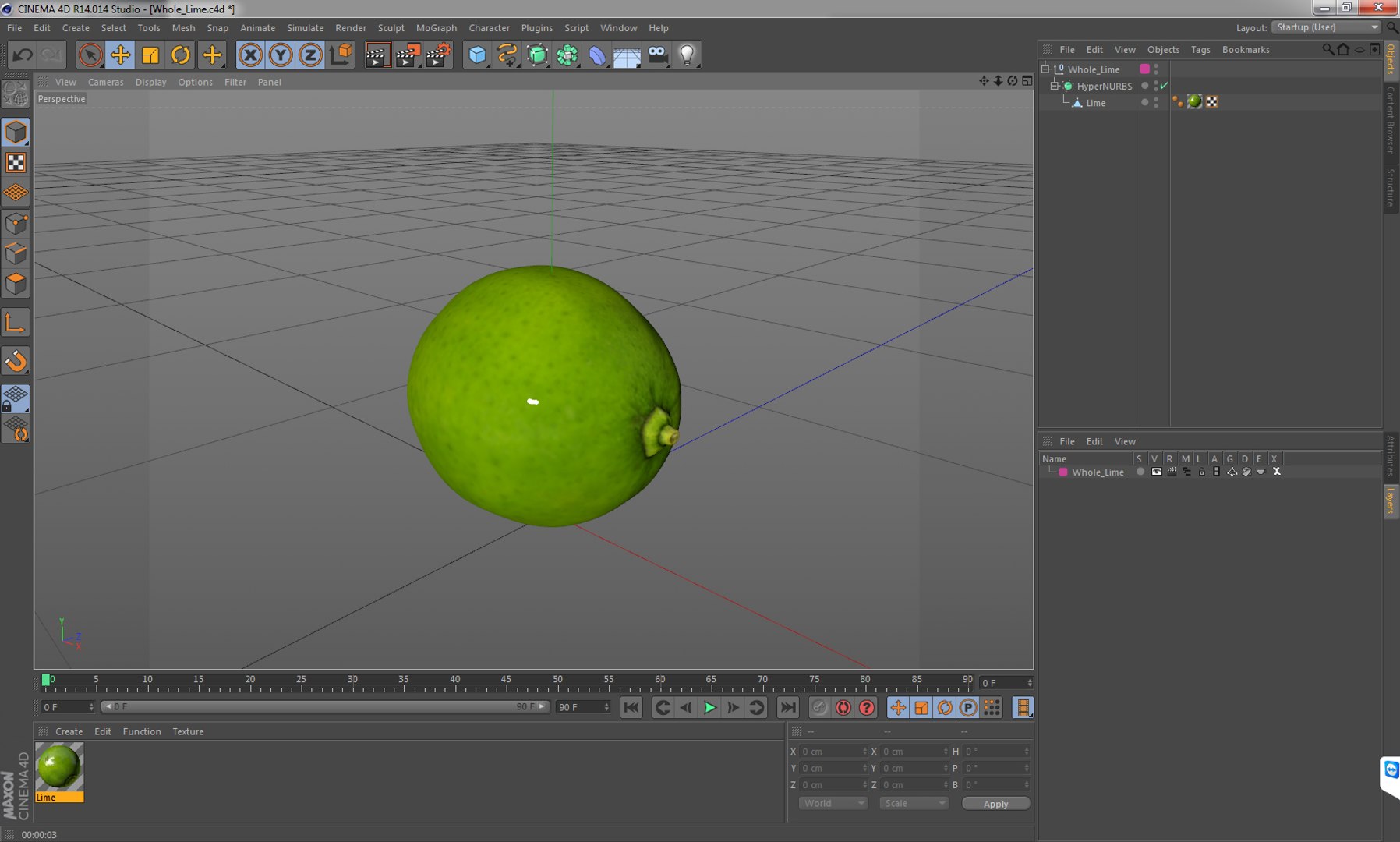Viewport: 1400px width, 842px height.
Task: Go to end of animation
Action: click(788, 707)
